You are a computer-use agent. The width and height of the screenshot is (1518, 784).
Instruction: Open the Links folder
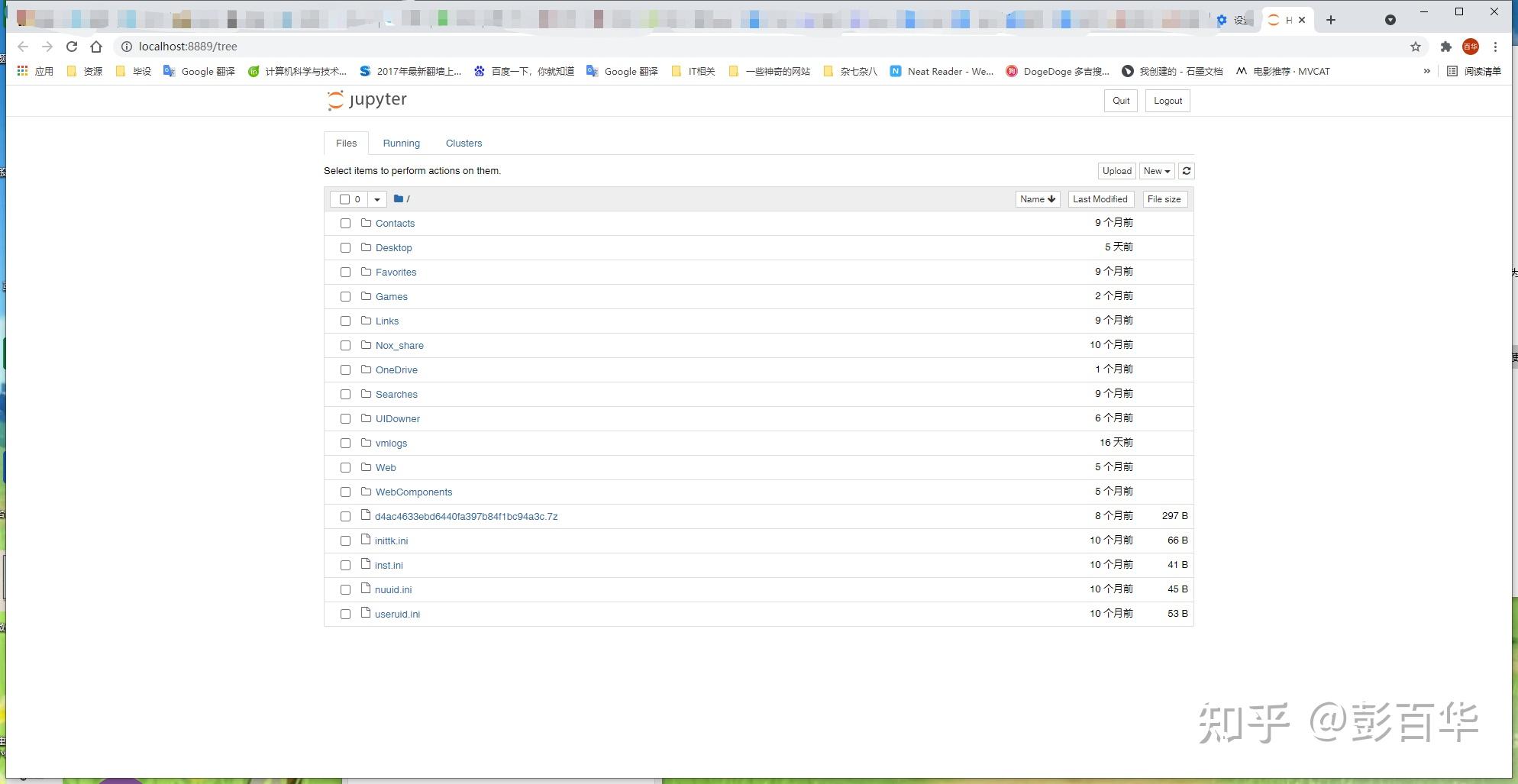pos(387,321)
